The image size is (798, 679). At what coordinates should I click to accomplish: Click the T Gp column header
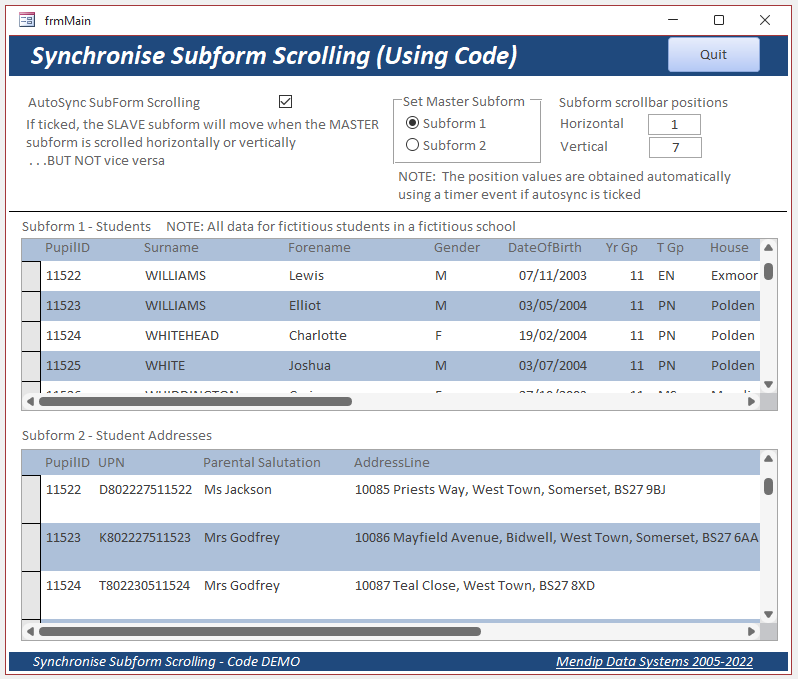pos(670,248)
